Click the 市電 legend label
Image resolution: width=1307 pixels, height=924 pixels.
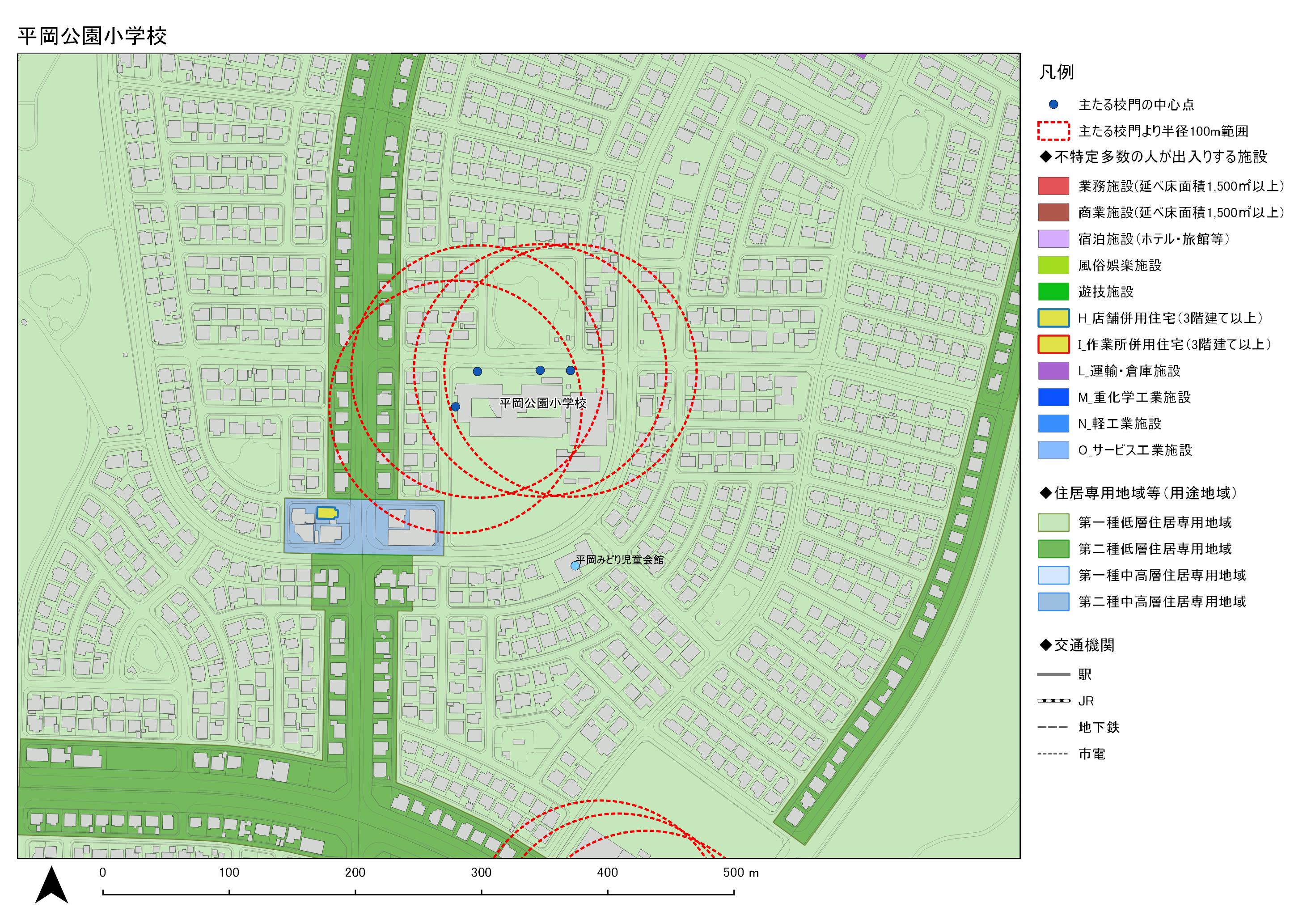(1092, 754)
